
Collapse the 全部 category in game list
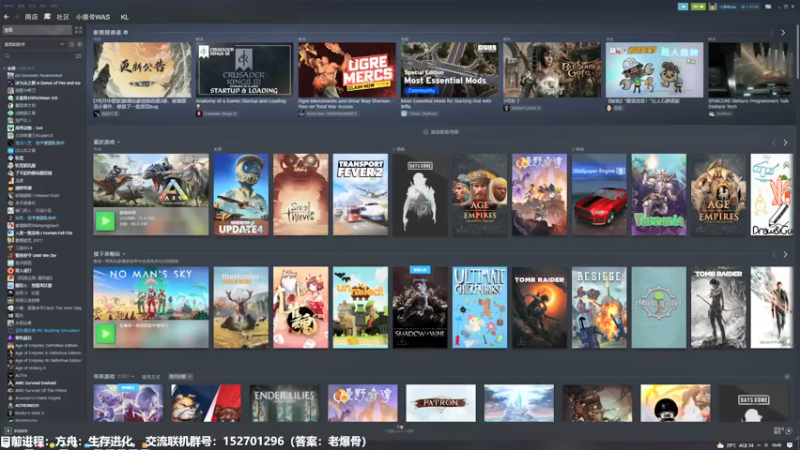click(5, 68)
